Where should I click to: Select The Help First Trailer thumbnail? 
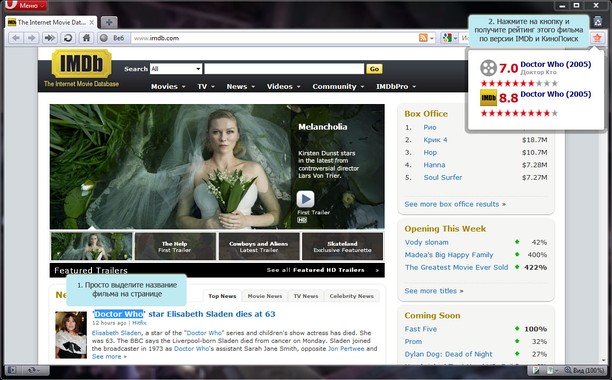pyautogui.click(x=175, y=246)
